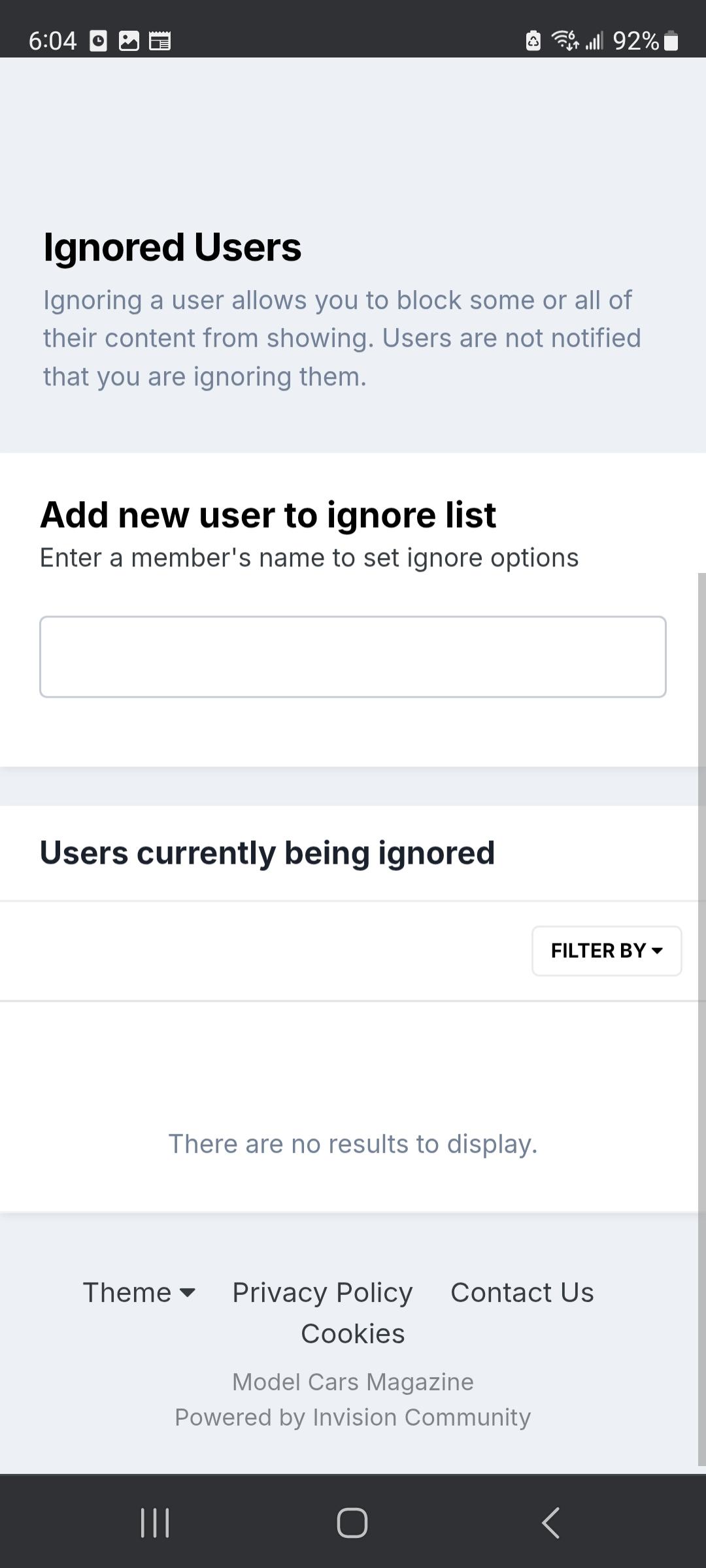The image size is (706, 1568).
Task: Open the Cookies link
Action: [x=353, y=1333]
